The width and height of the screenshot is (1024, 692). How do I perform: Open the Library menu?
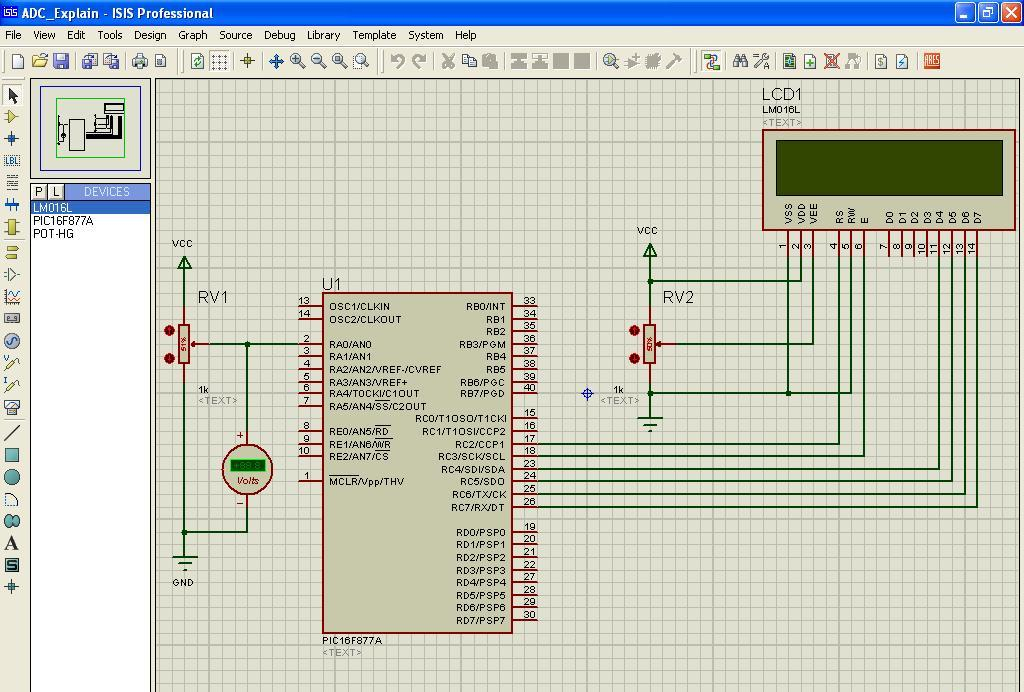coord(323,35)
